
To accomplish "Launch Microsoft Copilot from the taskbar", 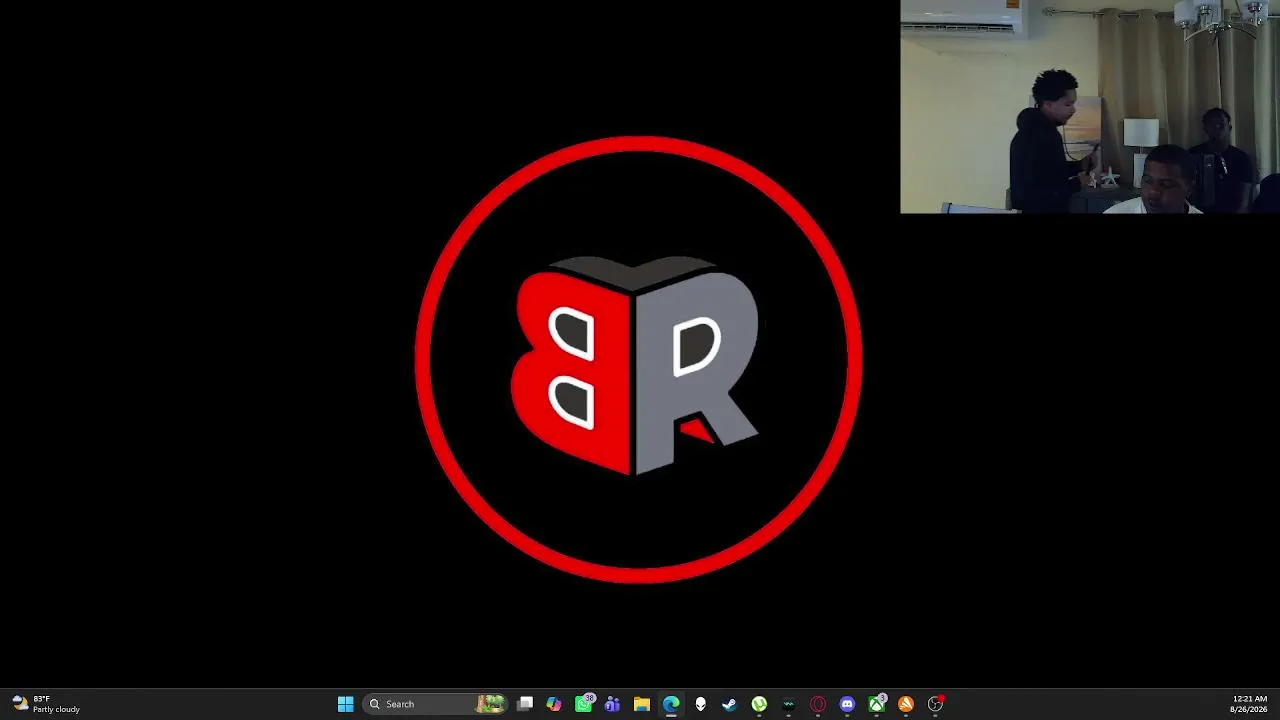I will click(x=554, y=704).
